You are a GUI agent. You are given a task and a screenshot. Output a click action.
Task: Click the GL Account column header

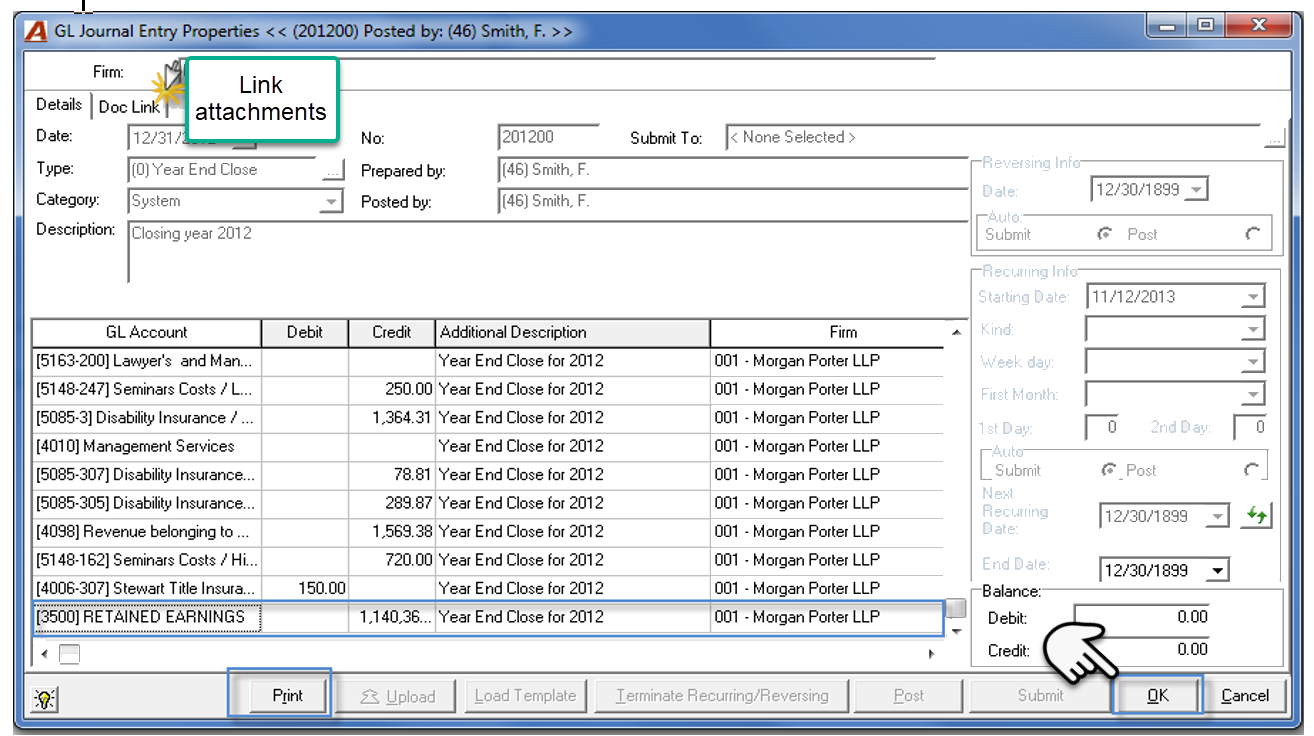146,332
